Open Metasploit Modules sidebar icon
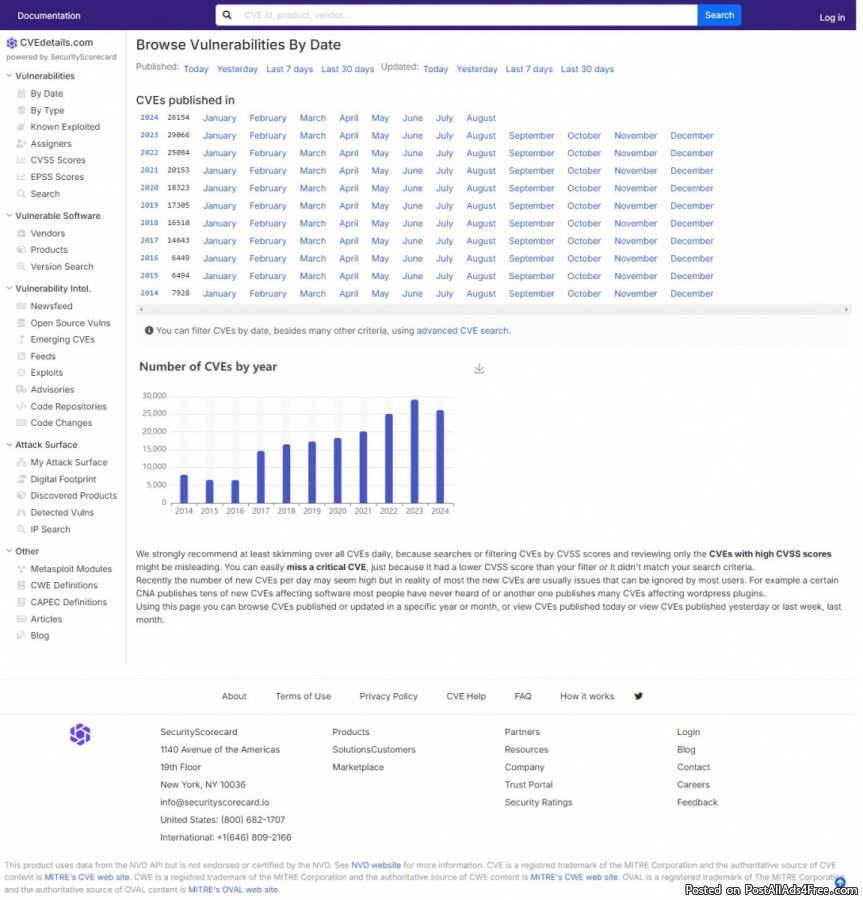The height and width of the screenshot is (900, 863). click(x=21, y=569)
